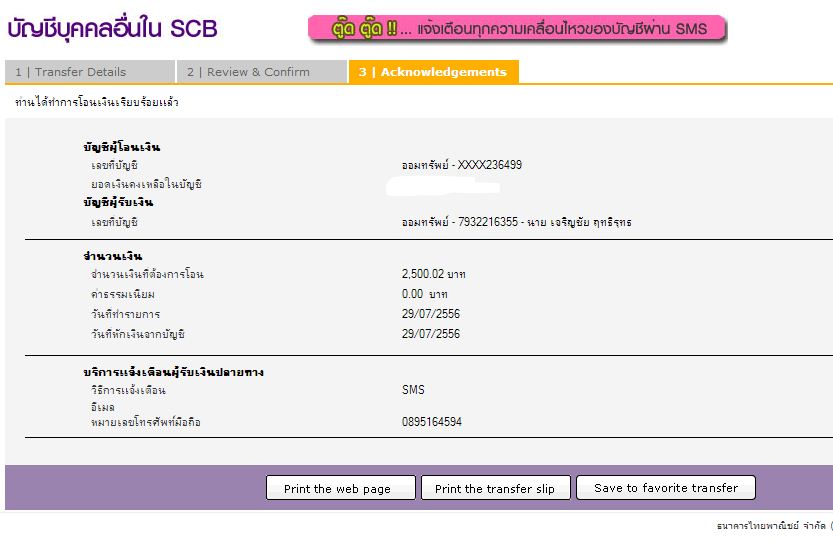Select sender account text XXXX236499

coord(490,165)
